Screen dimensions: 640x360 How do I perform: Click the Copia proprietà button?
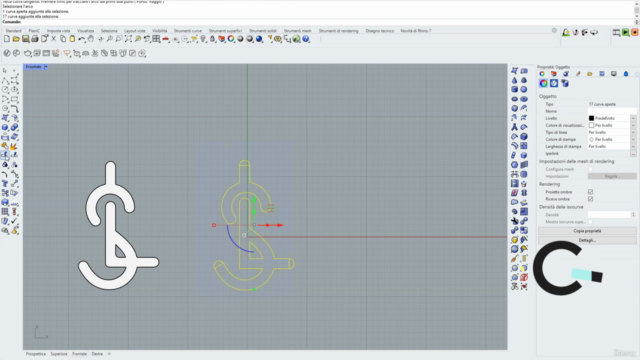click(587, 231)
